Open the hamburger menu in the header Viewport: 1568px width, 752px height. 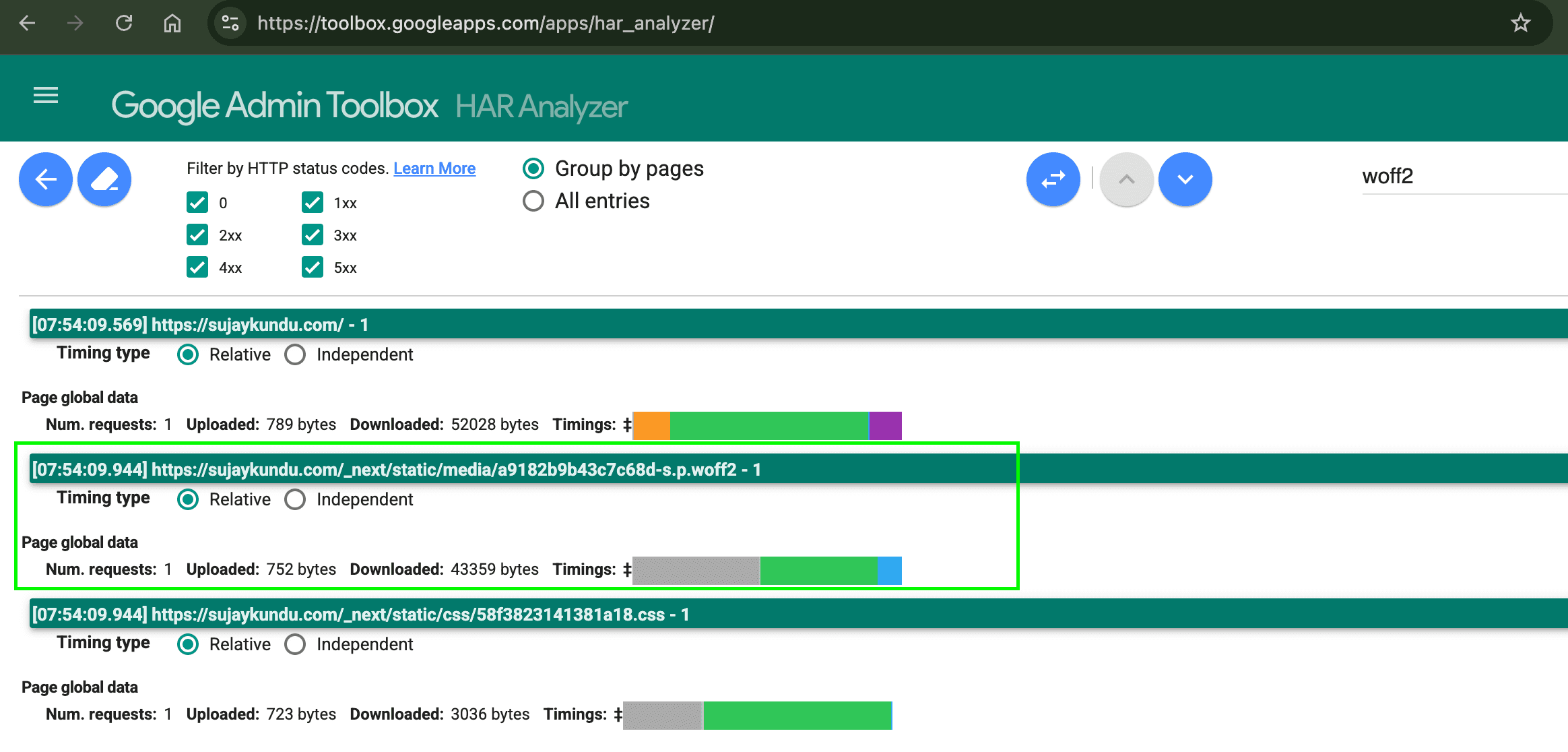(x=44, y=96)
